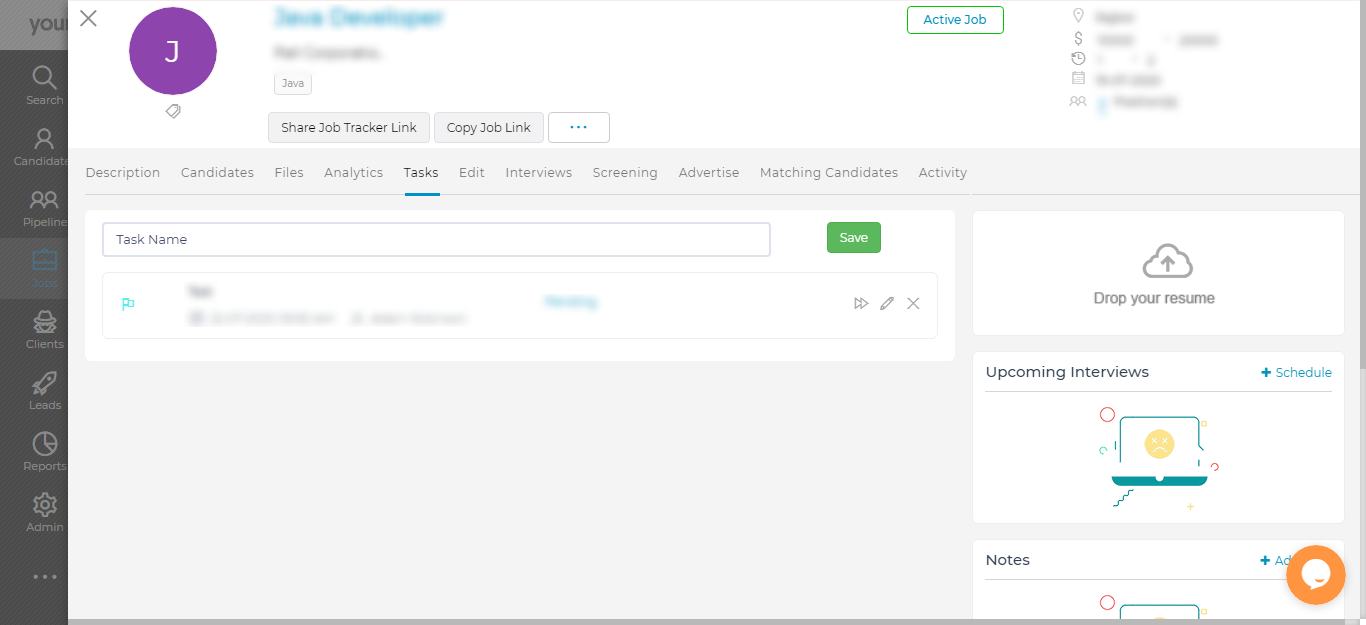Click the calendar date icon
Image resolution: width=1366 pixels, height=625 pixels.
click(x=1078, y=78)
